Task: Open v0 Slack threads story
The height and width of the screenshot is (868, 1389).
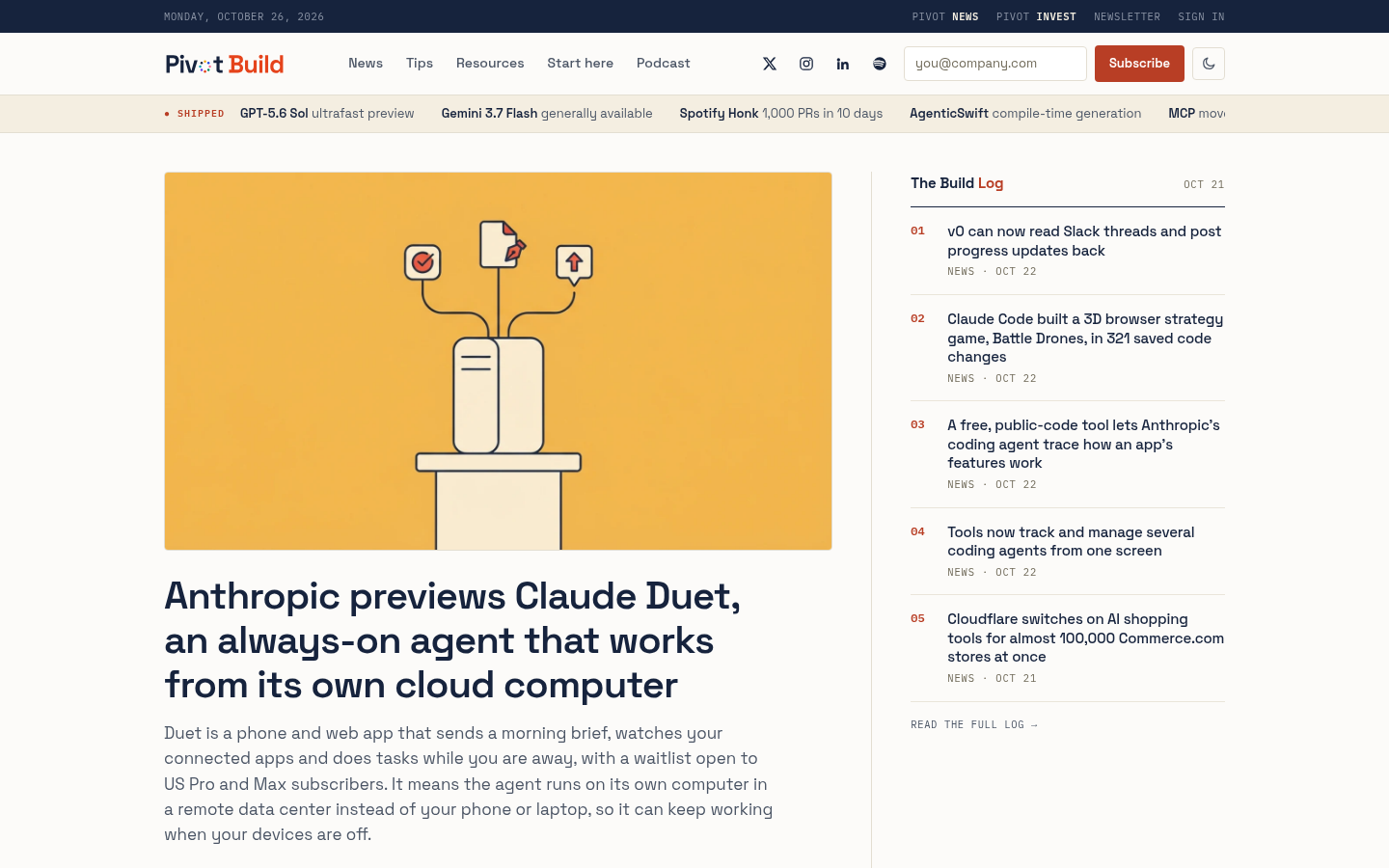Action: pyautogui.click(x=1084, y=241)
